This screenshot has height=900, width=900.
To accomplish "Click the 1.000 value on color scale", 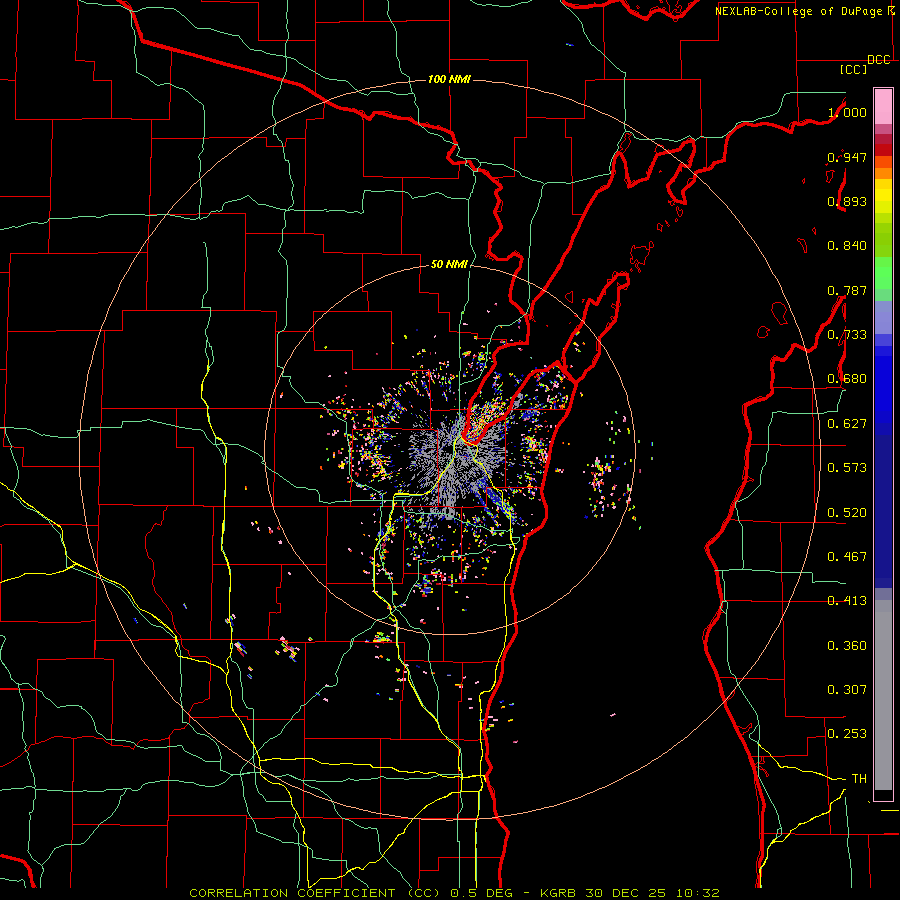I will point(847,112).
